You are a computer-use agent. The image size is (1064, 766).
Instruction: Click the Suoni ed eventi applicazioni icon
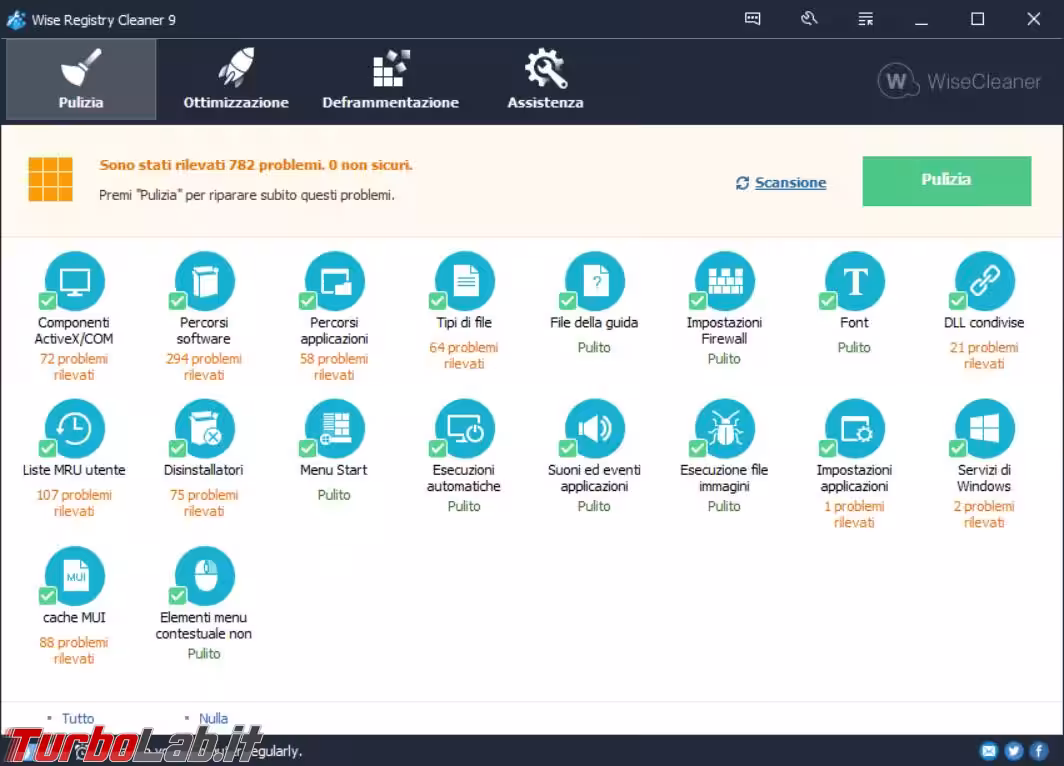[595, 429]
